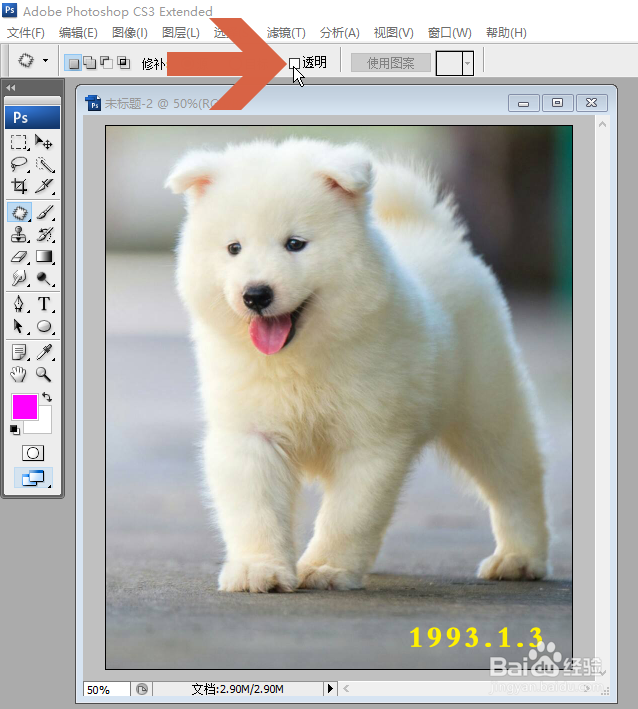
Task: Open the 图像(I) menu
Action: [130, 33]
